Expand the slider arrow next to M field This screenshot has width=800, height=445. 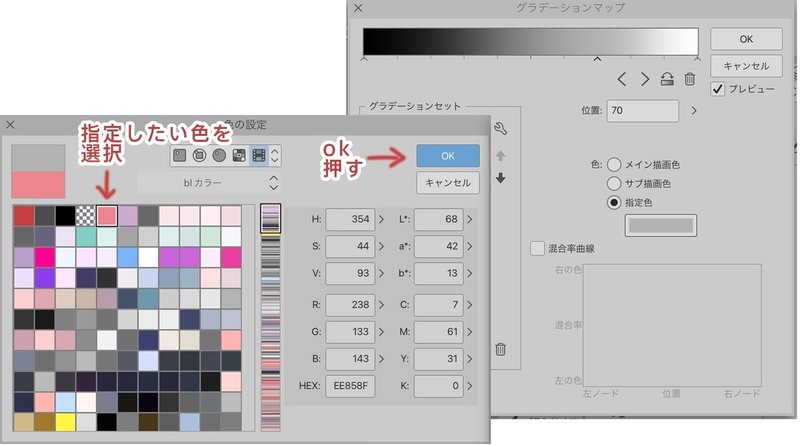click(x=469, y=332)
